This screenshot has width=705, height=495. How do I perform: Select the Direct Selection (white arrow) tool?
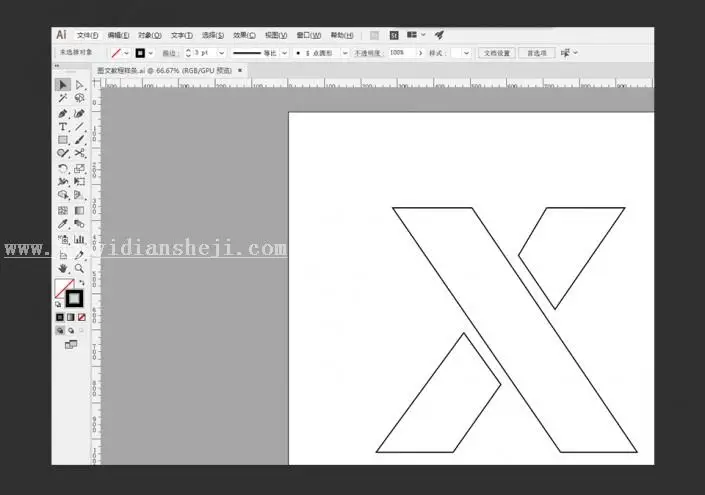[80, 85]
